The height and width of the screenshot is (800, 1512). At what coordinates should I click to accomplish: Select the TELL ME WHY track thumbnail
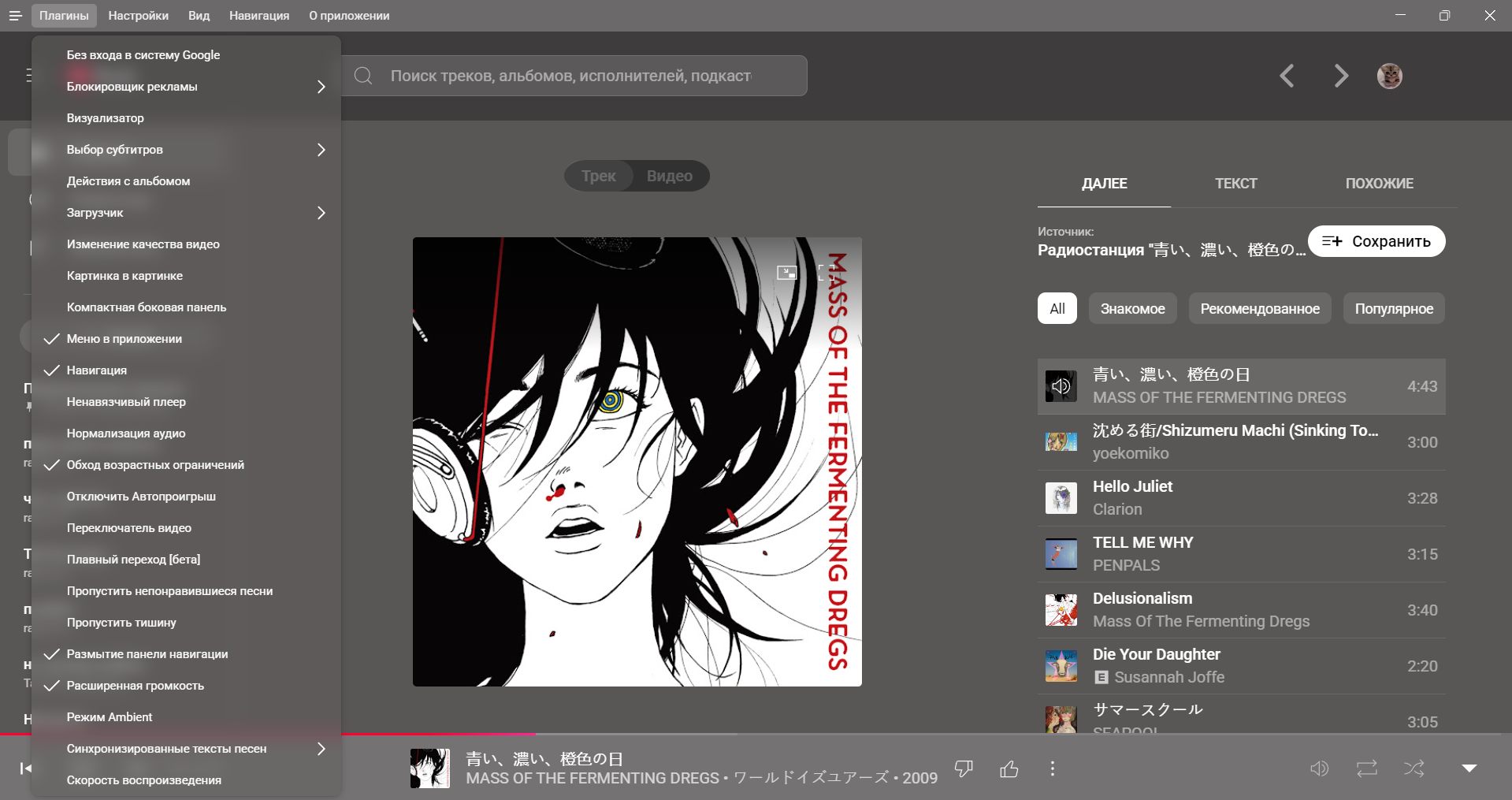click(1061, 554)
